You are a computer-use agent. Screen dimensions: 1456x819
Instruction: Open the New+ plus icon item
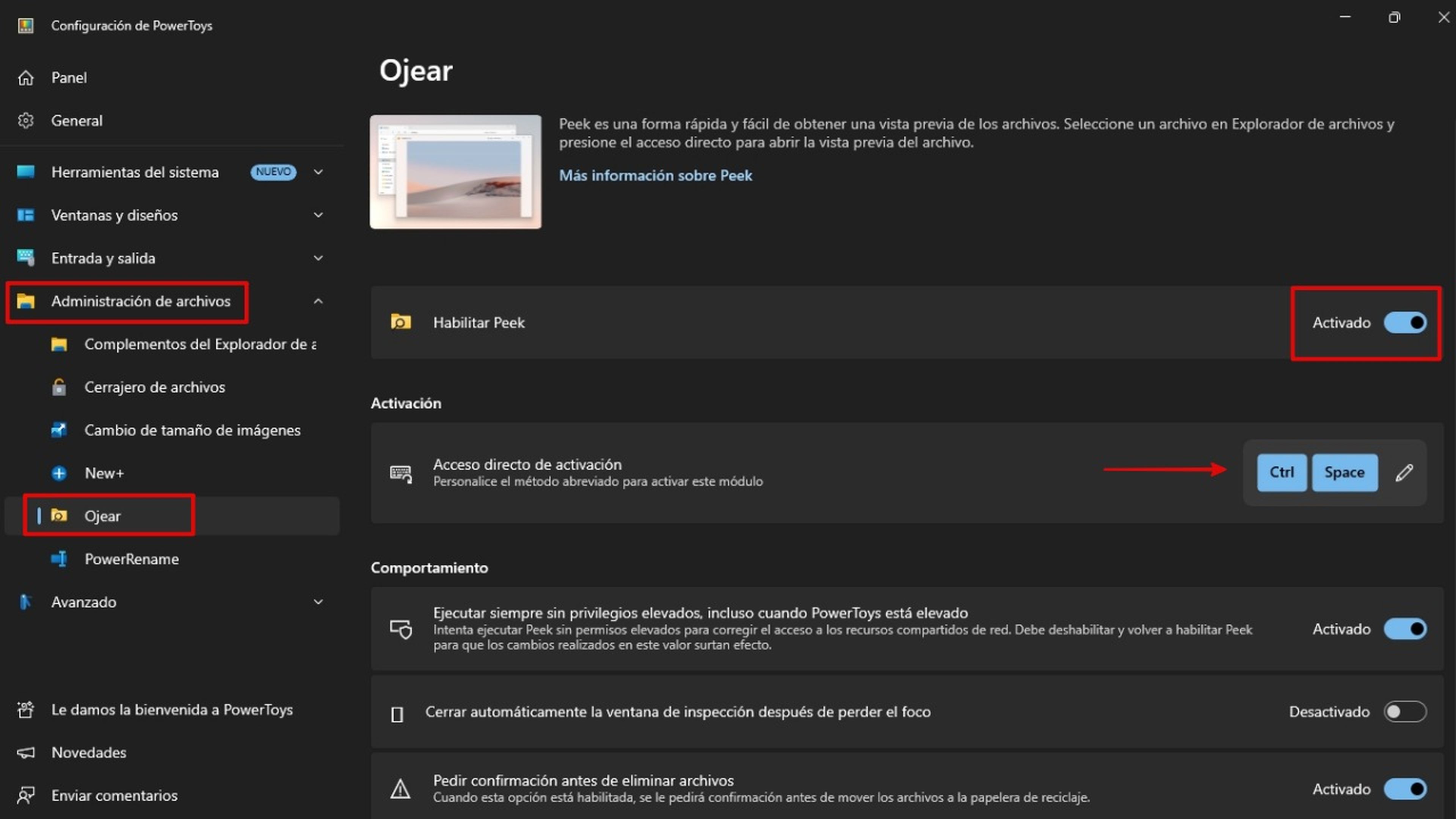[59, 473]
